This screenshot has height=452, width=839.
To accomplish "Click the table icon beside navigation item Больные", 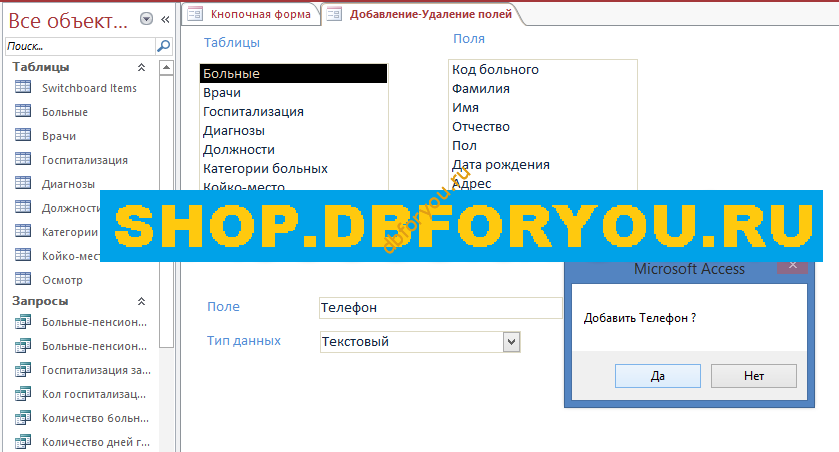I will click(x=23, y=111).
